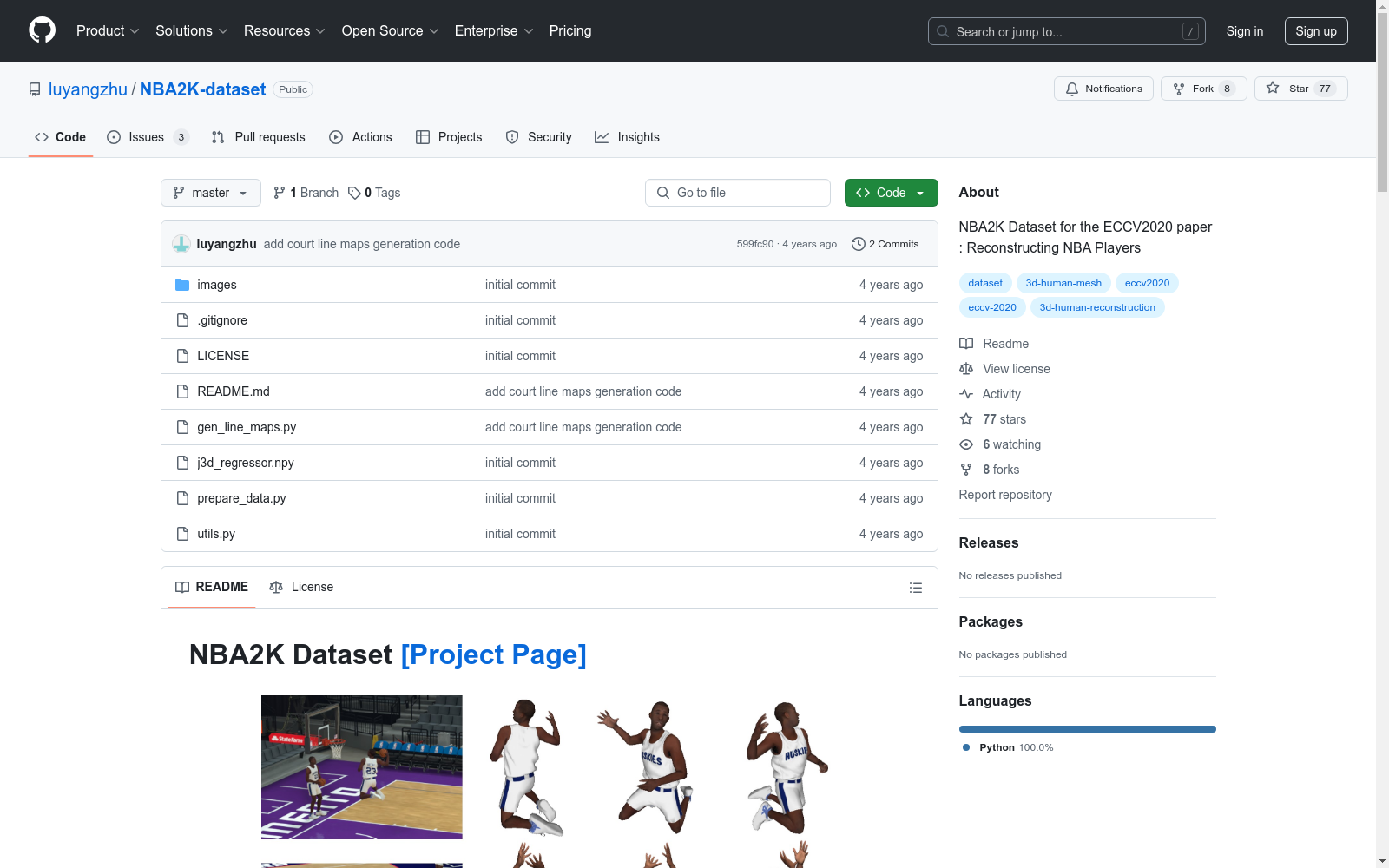The height and width of the screenshot is (868, 1389).
Task: View the 2 Commits history
Action: [x=885, y=244]
